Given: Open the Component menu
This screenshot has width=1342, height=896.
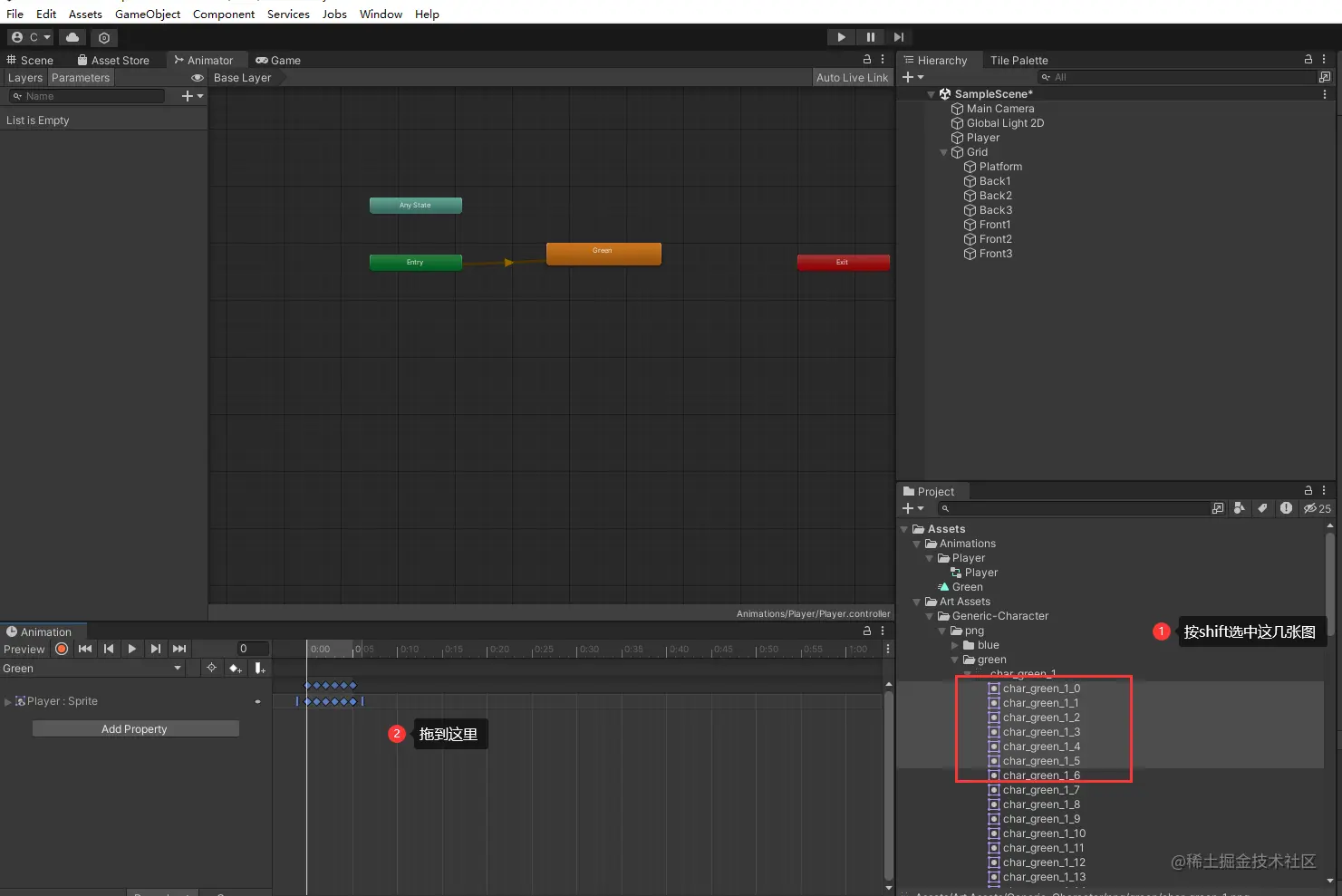Looking at the screenshot, I should pyautogui.click(x=224, y=14).
